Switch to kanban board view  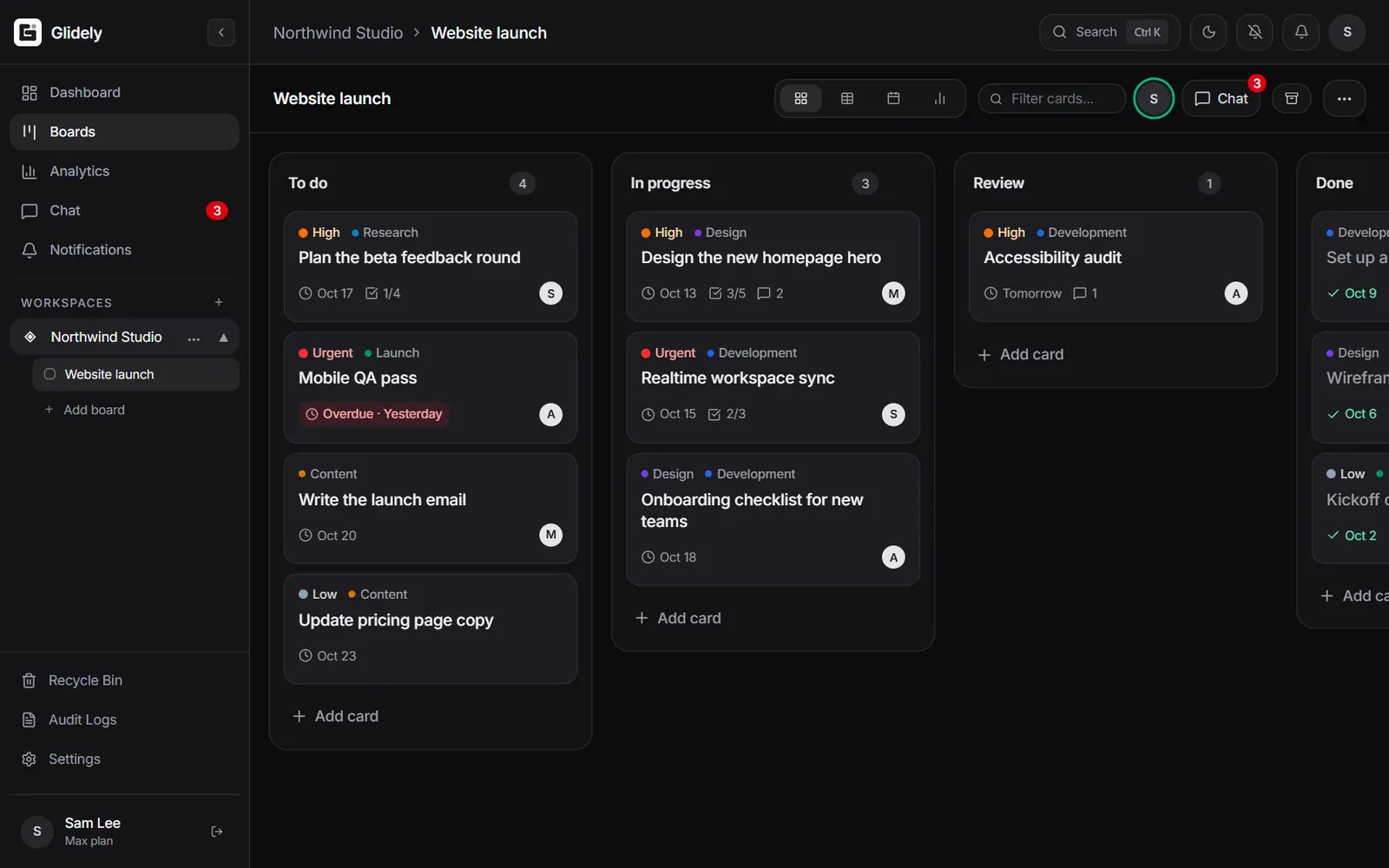coord(800,99)
